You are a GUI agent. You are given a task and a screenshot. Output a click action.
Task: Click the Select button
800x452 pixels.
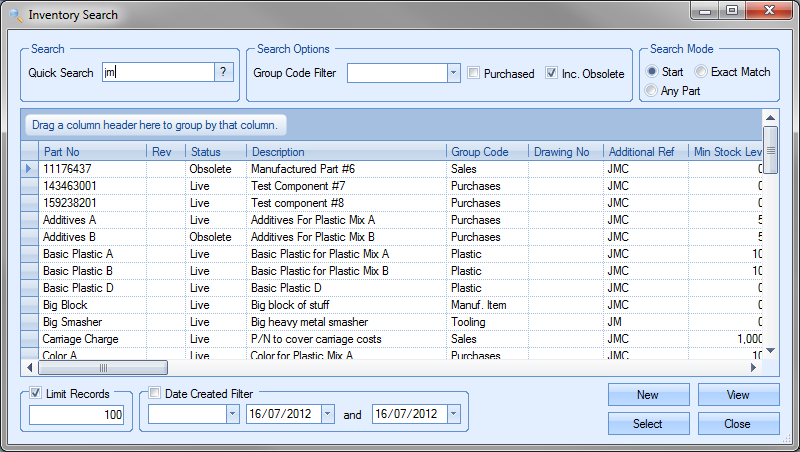coord(648,424)
